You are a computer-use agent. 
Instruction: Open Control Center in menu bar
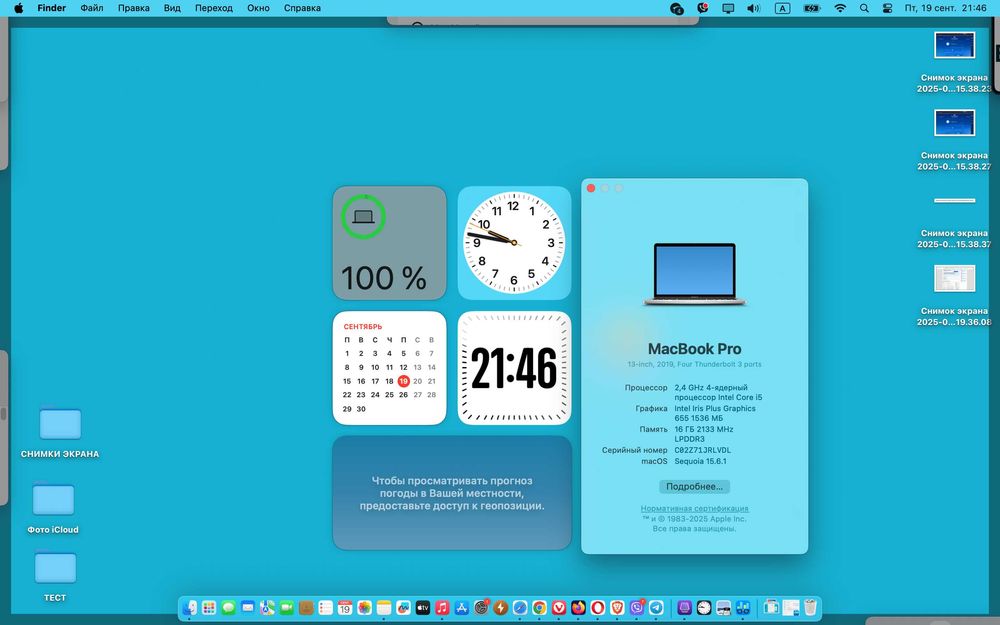887,8
